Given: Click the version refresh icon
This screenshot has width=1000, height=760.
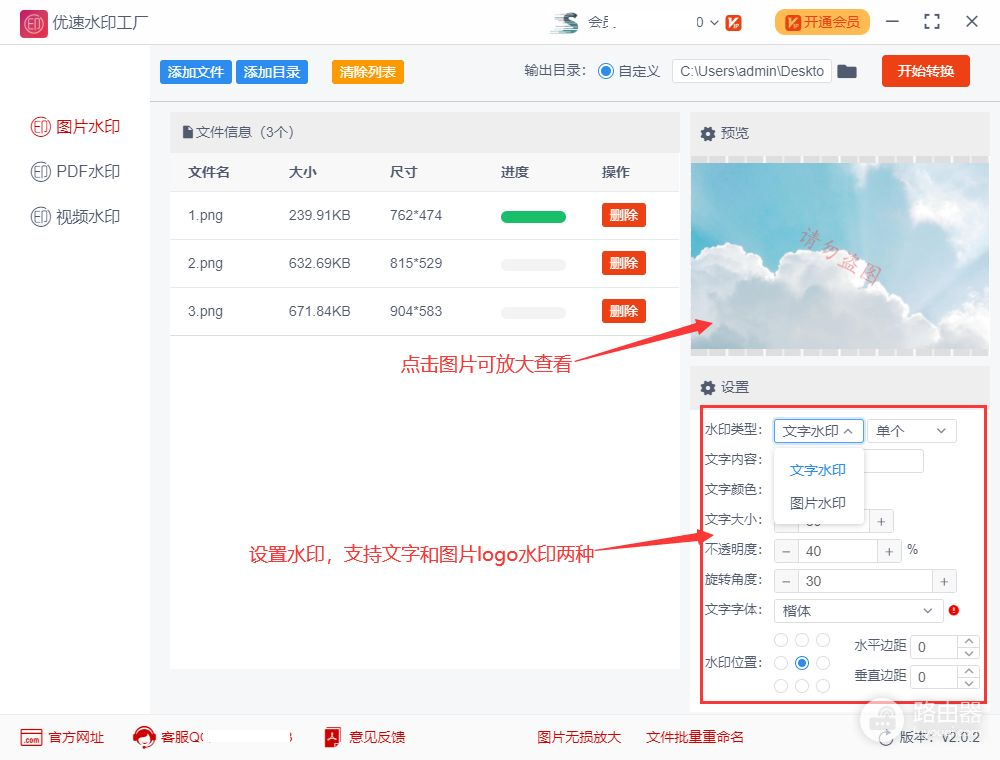Looking at the screenshot, I should [x=885, y=738].
